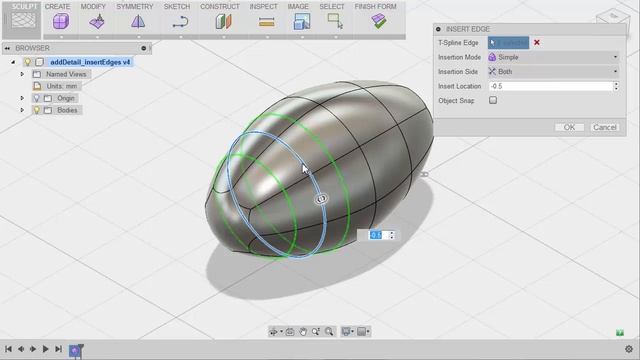Open the Modify menu
640x360 pixels.
pos(93,7)
